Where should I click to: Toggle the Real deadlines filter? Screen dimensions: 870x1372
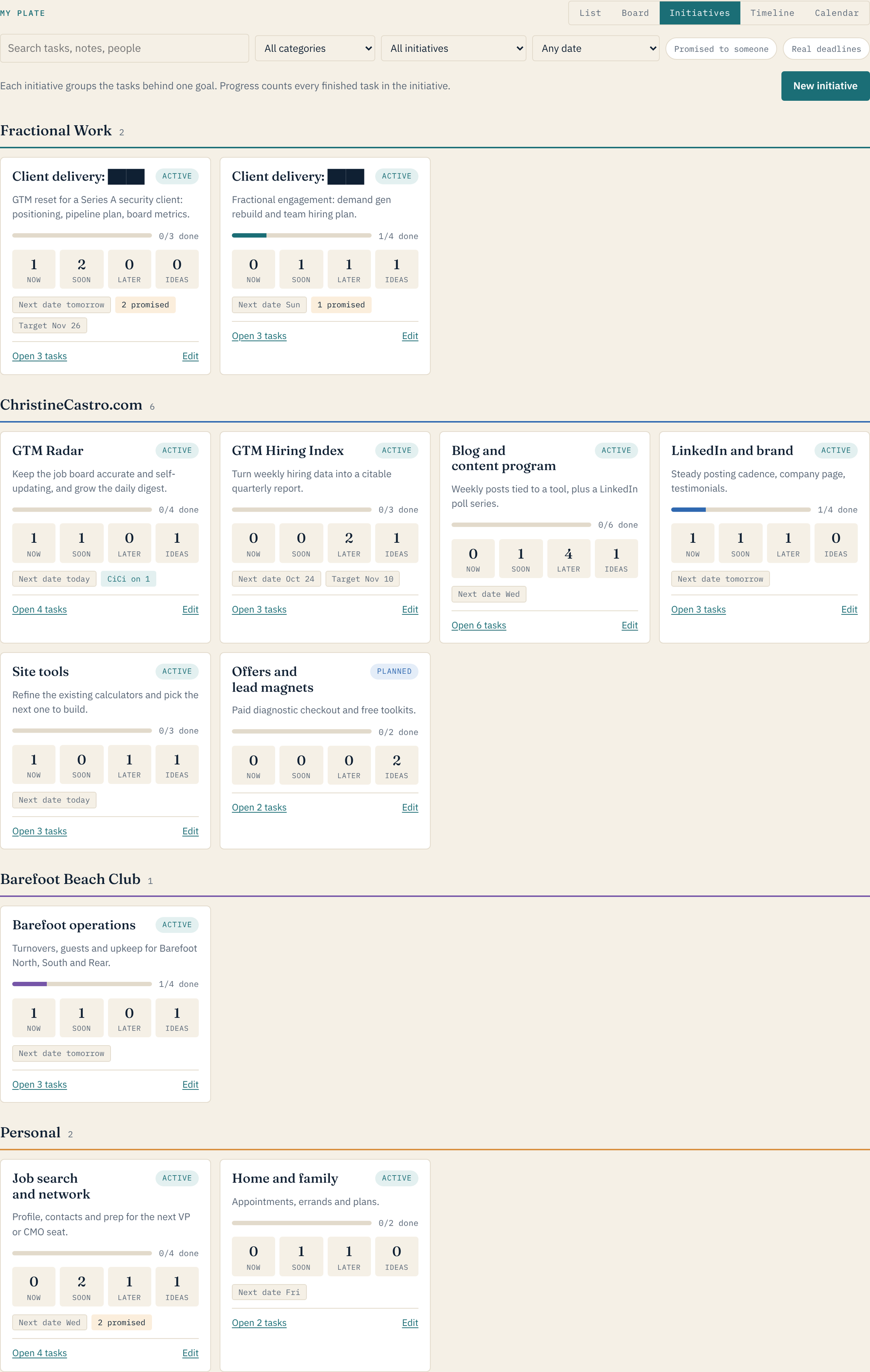(x=825, y=49)
